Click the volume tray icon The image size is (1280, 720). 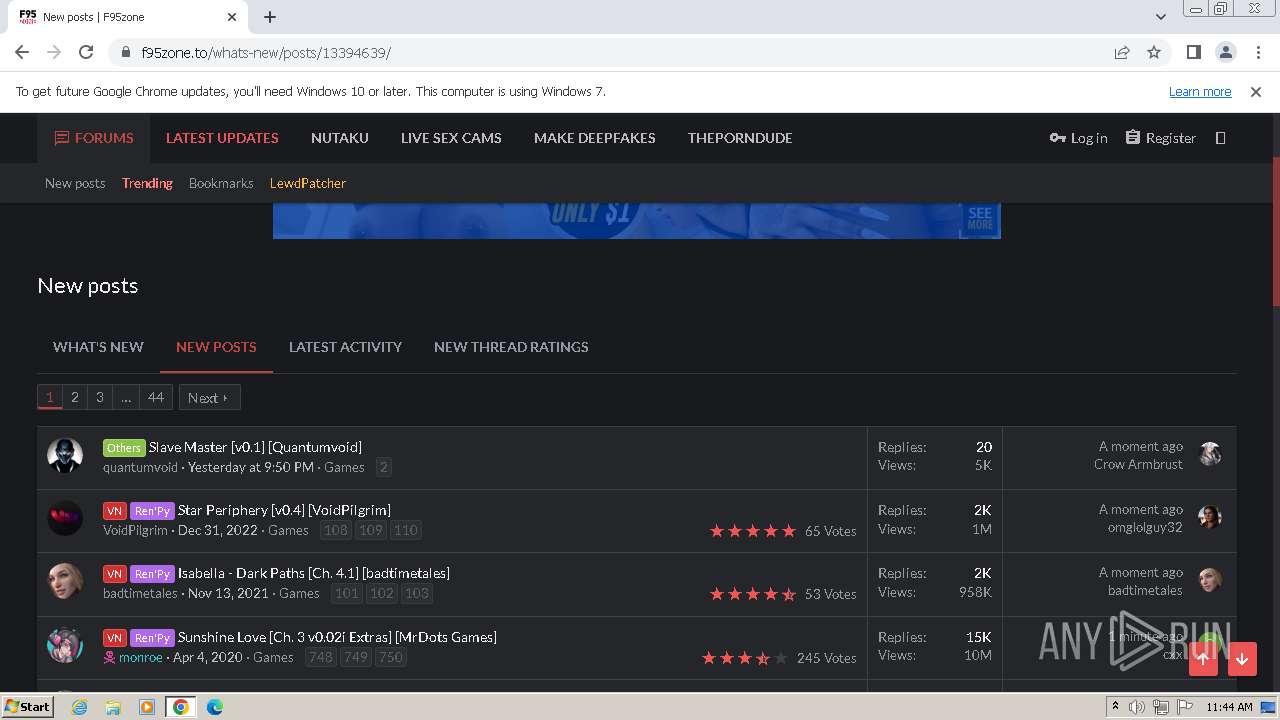coord(1137,707)
